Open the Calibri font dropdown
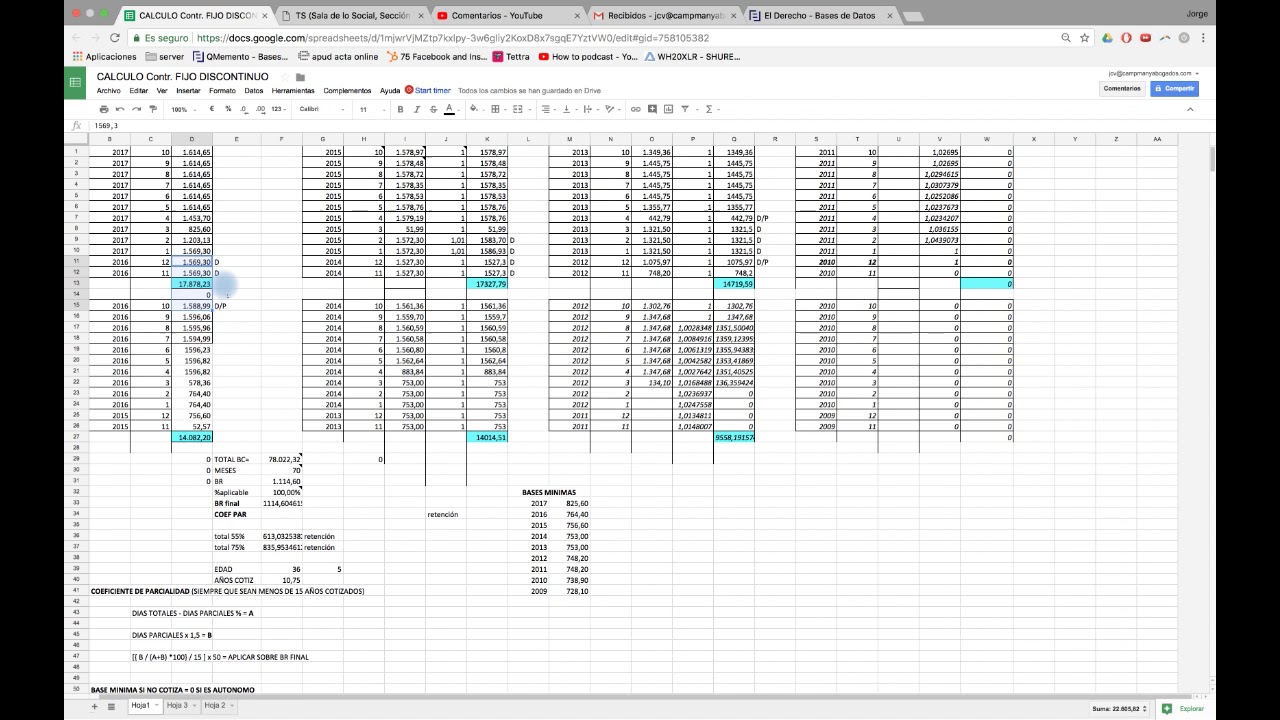Image resolution: width=1280 pixels, height=720 pixels. click(322, 109)
